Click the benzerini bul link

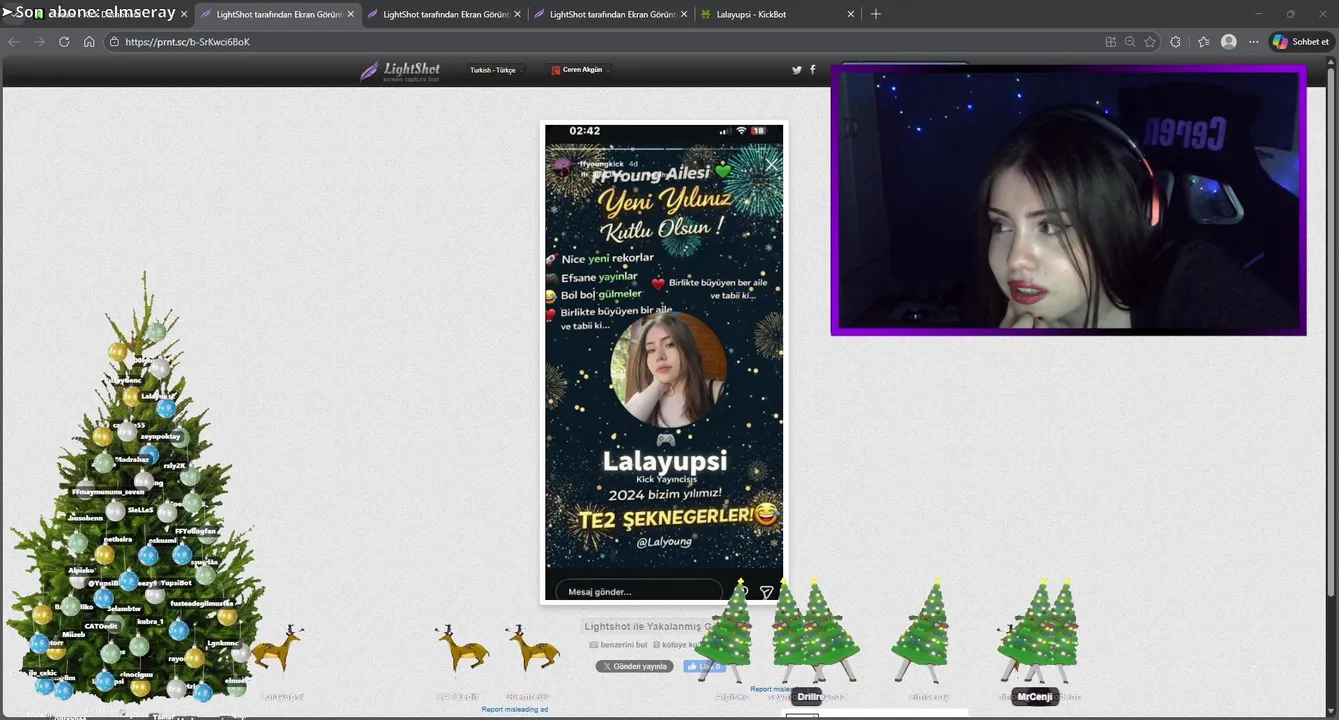tap(618, 645)
